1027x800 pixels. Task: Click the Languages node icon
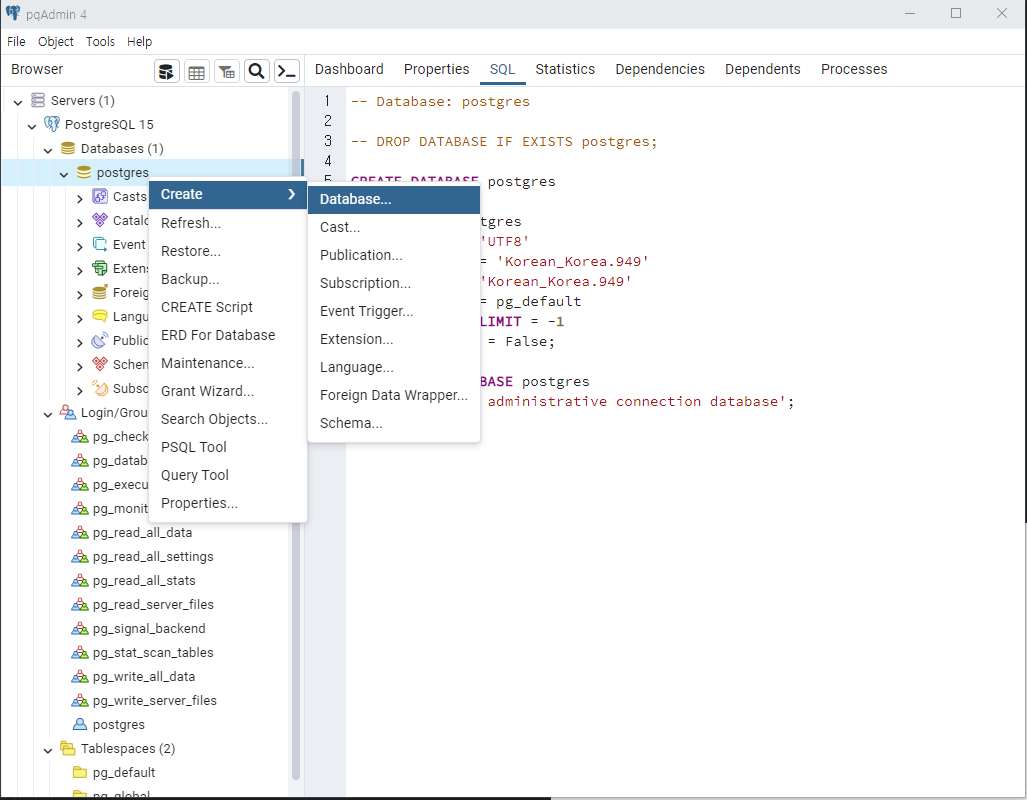(100, 316)
